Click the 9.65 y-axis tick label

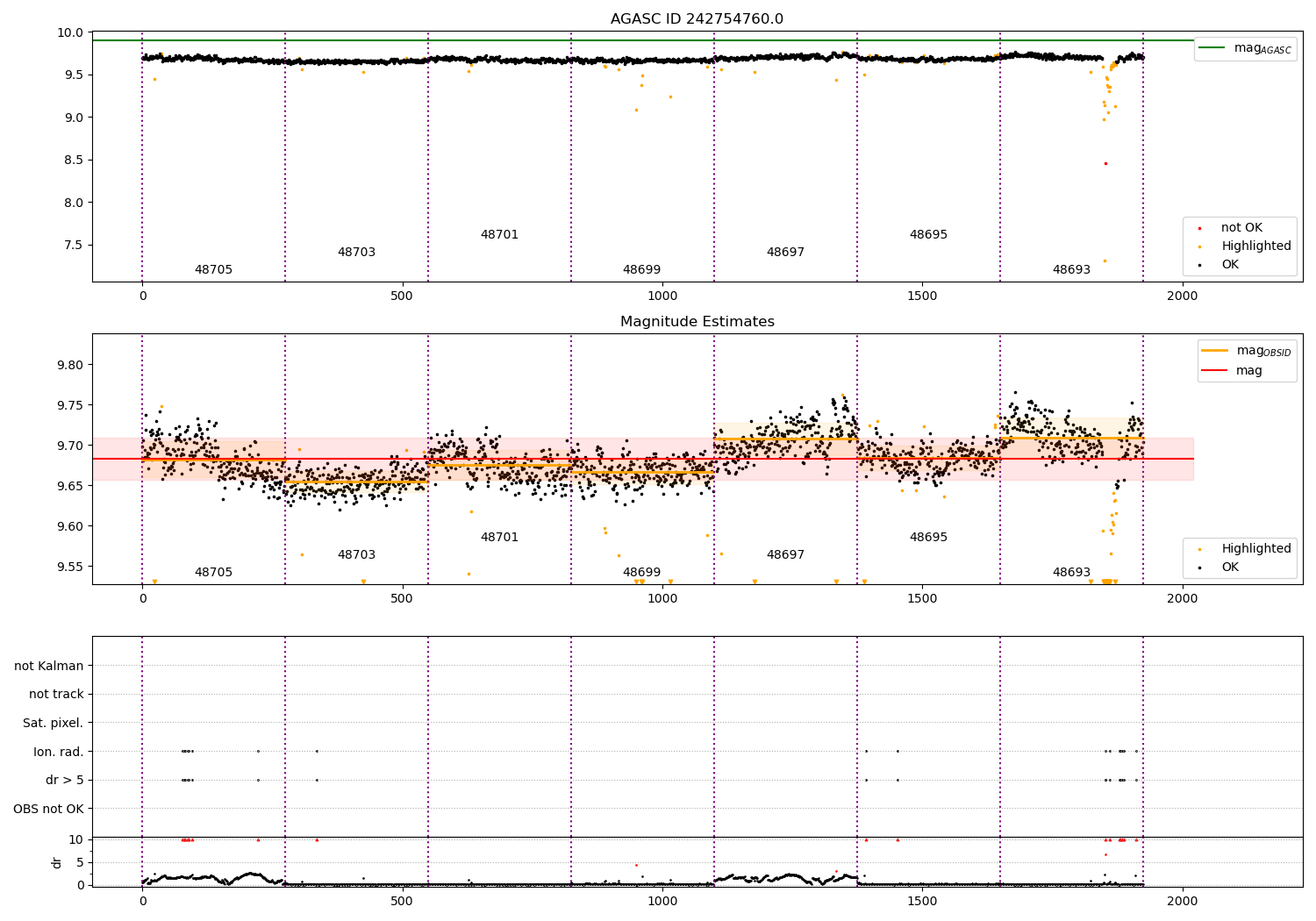pyautogui.click(x=71, y=487)
